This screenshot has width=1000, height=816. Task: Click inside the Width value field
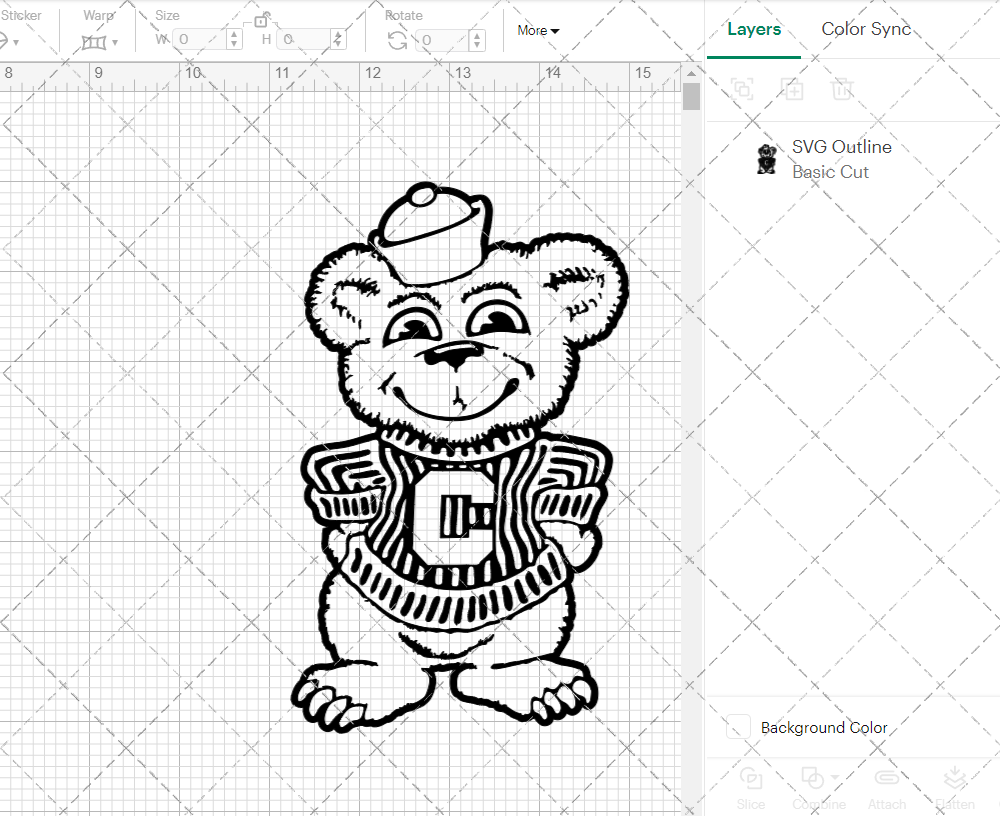pyautogui.click(x=198, y=39)
